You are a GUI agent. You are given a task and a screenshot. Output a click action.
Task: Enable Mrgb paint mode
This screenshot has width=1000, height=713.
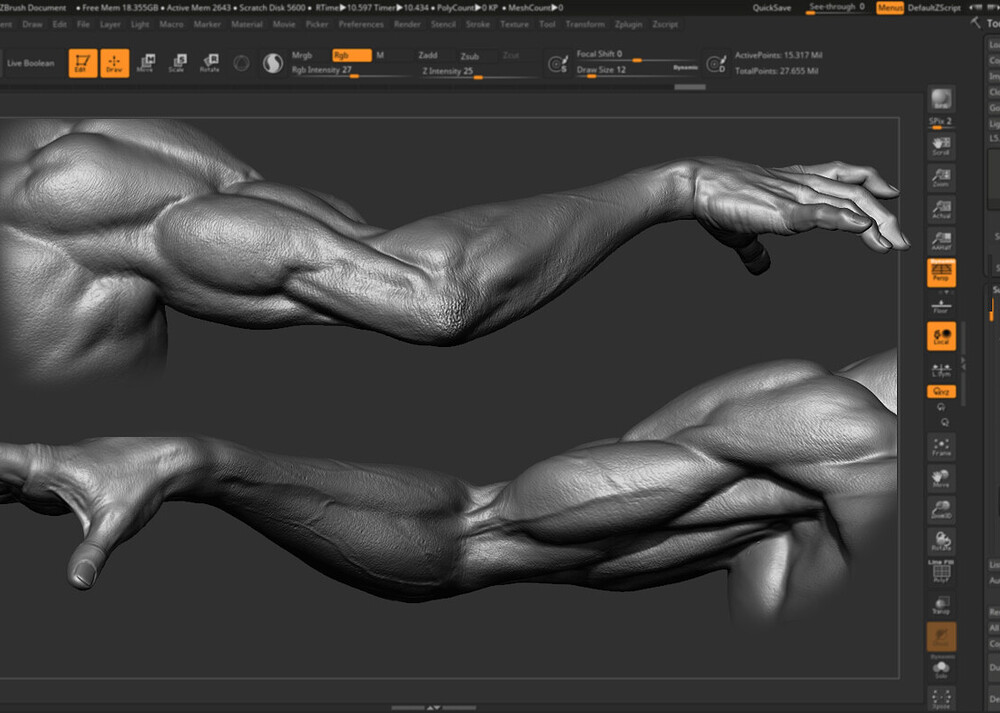click(x=302, y=55)
